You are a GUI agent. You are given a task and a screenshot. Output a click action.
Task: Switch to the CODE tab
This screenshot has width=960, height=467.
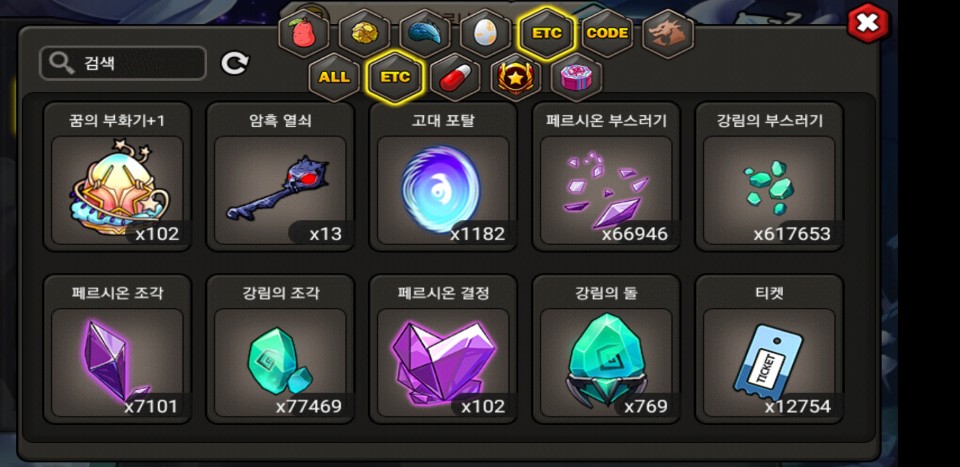point(607,34)
